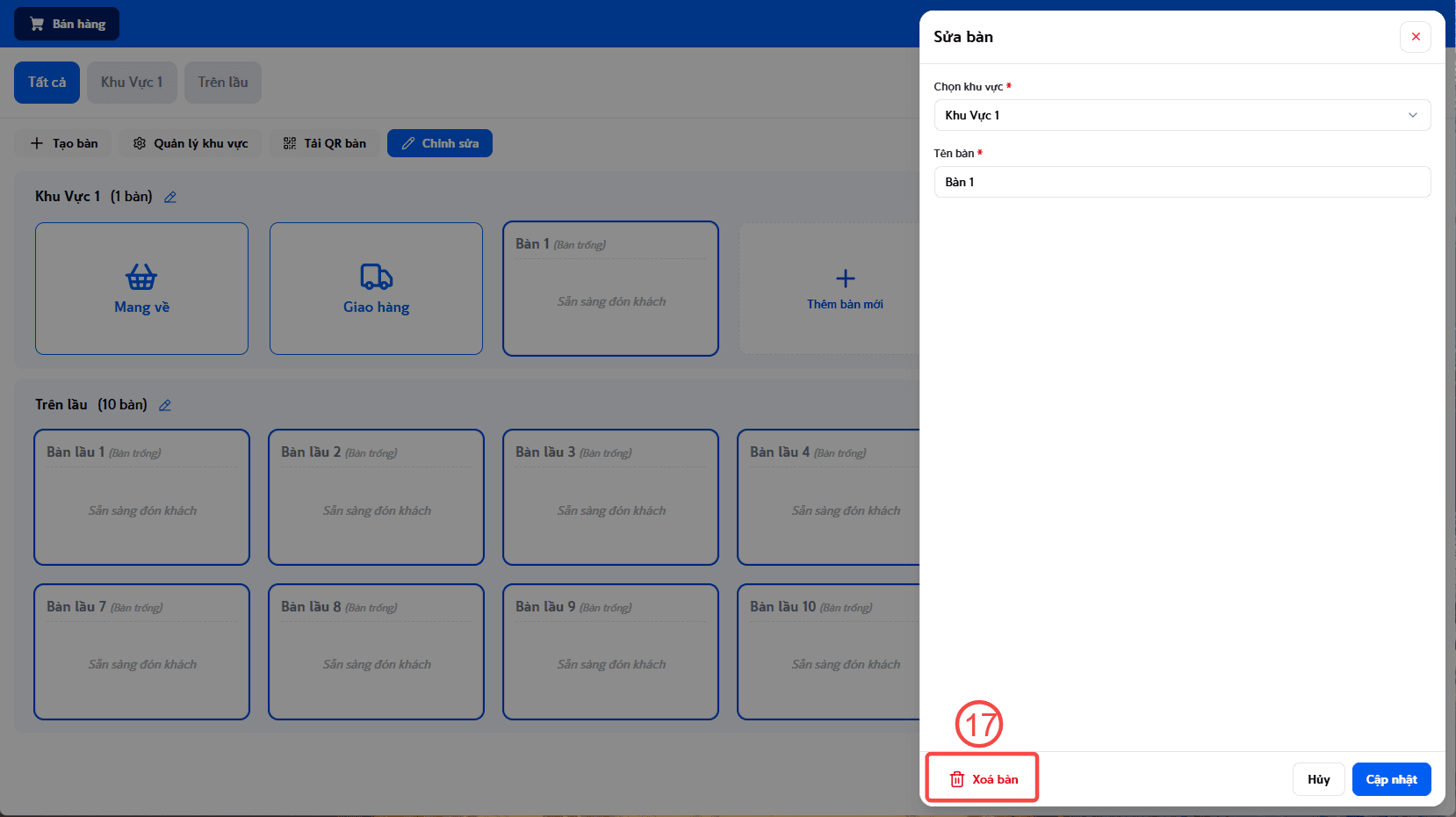Select the Bàn lầu 3 table card
The height and width of the screenshot is (817, 1456).
tap(610, 497)
